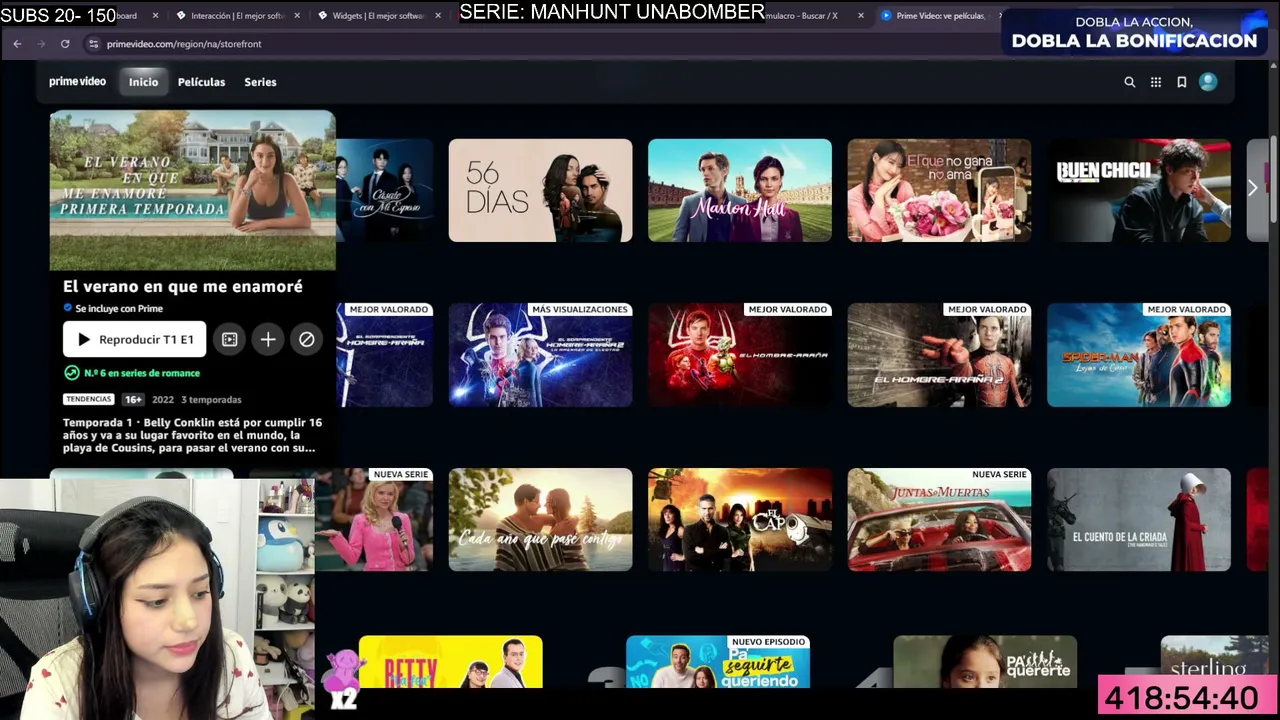Open the El verano en que me enamoré poster
Screen dimensions: 1280x720
coord(193,190)
